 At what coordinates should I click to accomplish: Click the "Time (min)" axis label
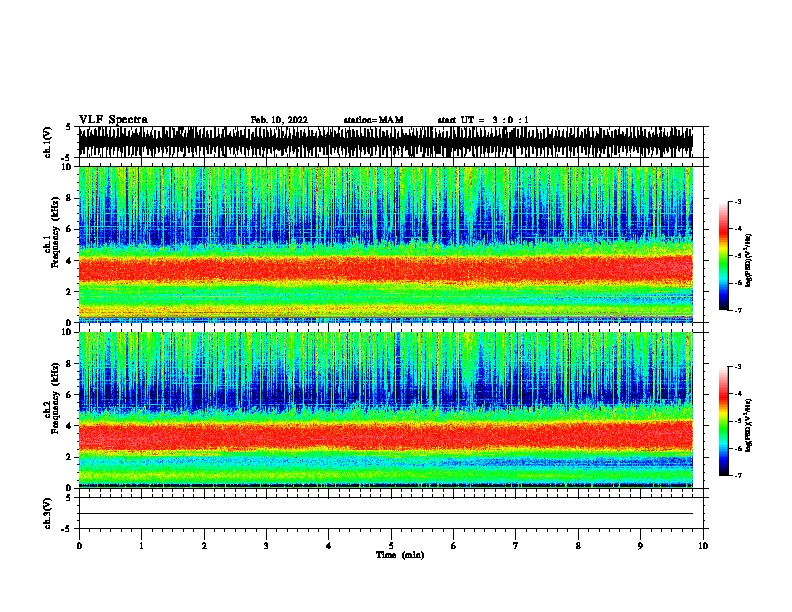400,555
